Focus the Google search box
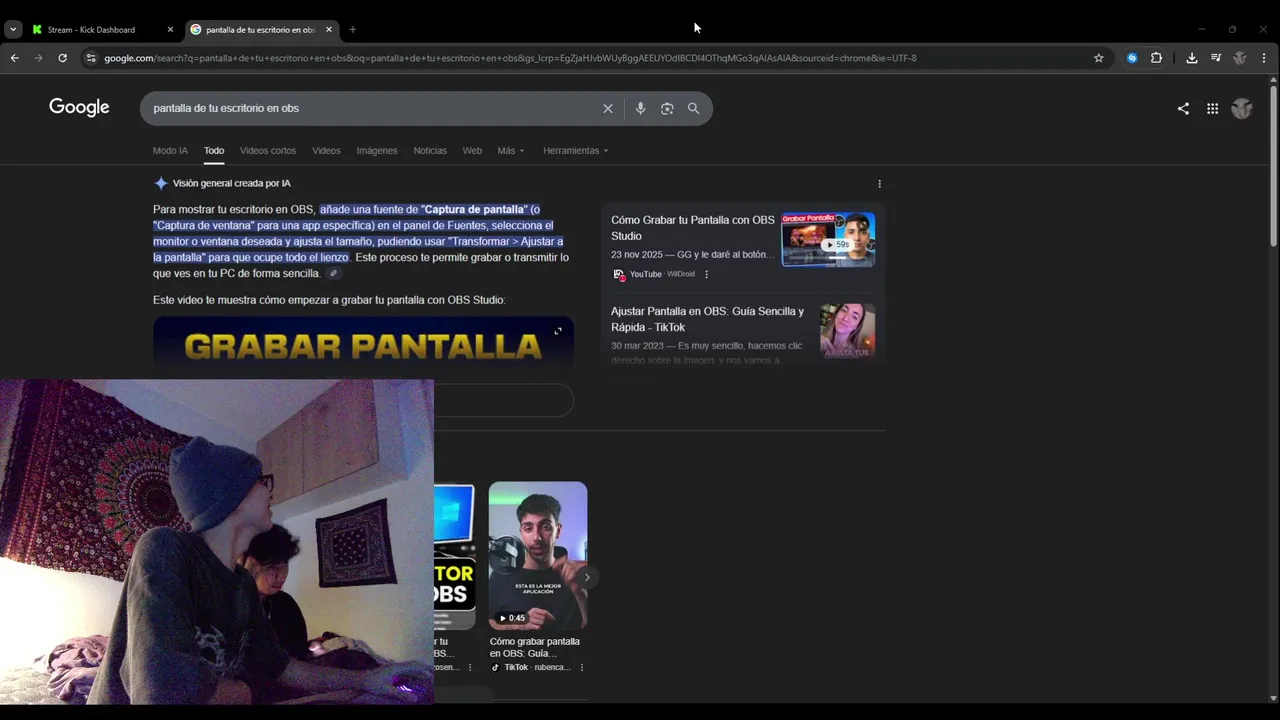 point(370,108)
